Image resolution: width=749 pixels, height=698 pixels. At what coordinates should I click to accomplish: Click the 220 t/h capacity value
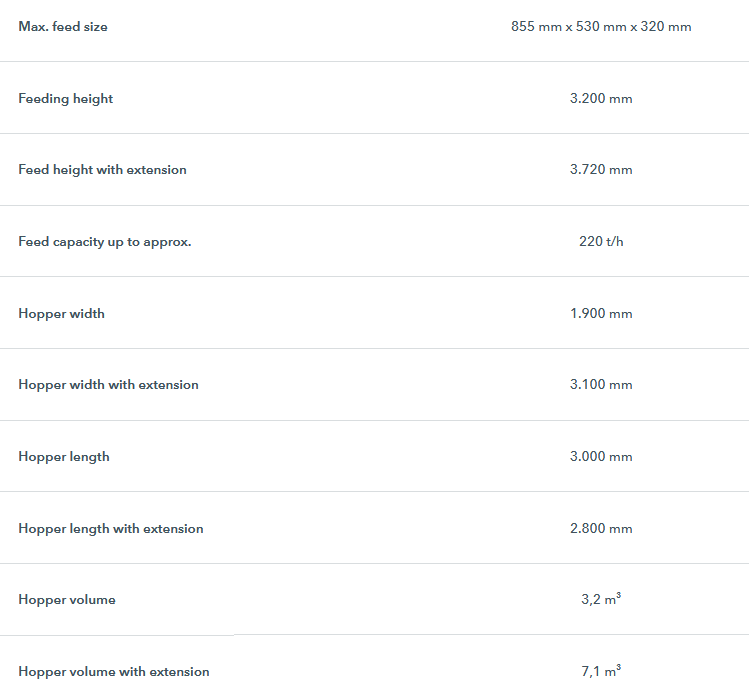point(601,242)
